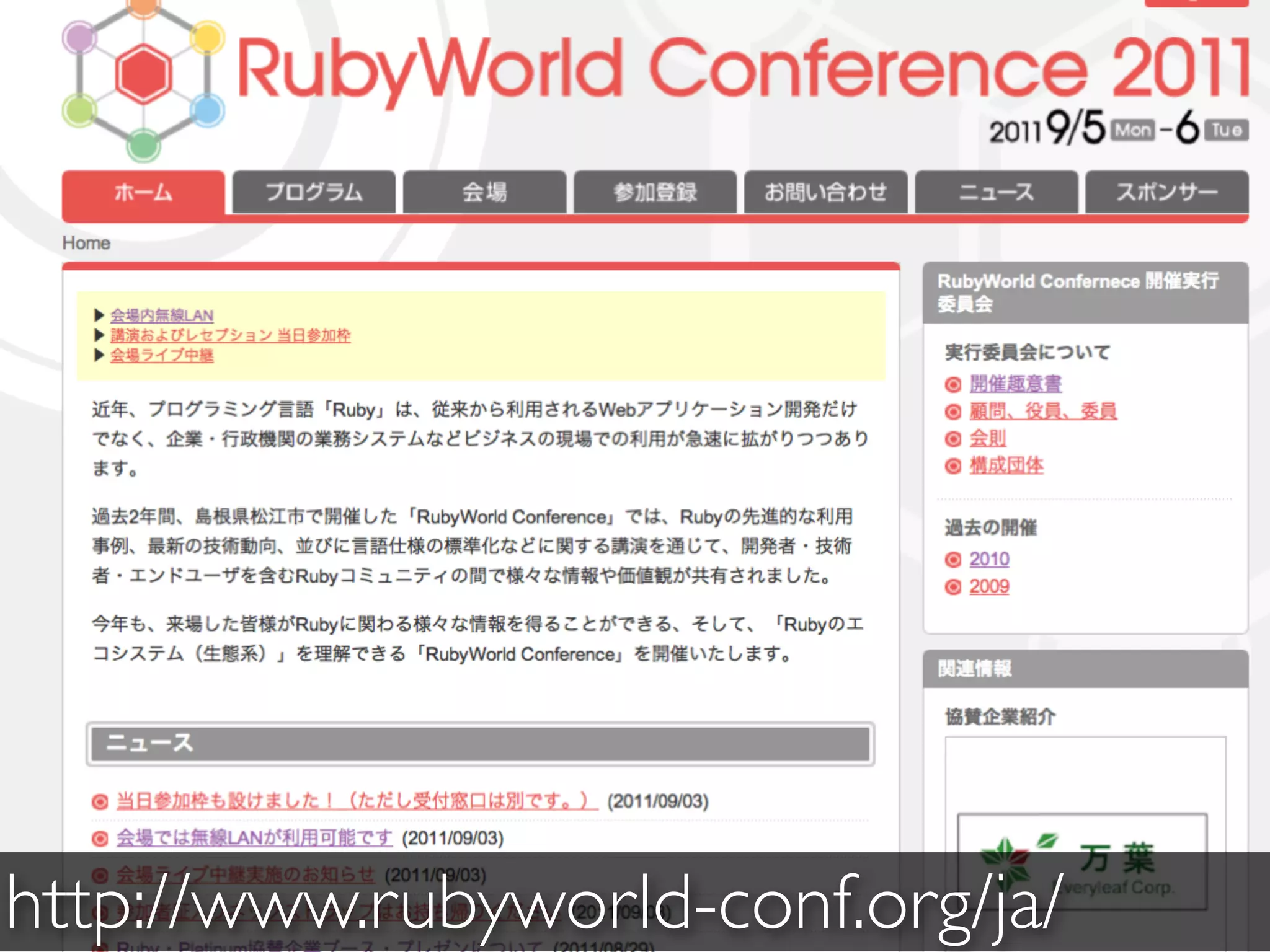
Task: Open the プログラム tab
Action: click(x=314, y=192)
